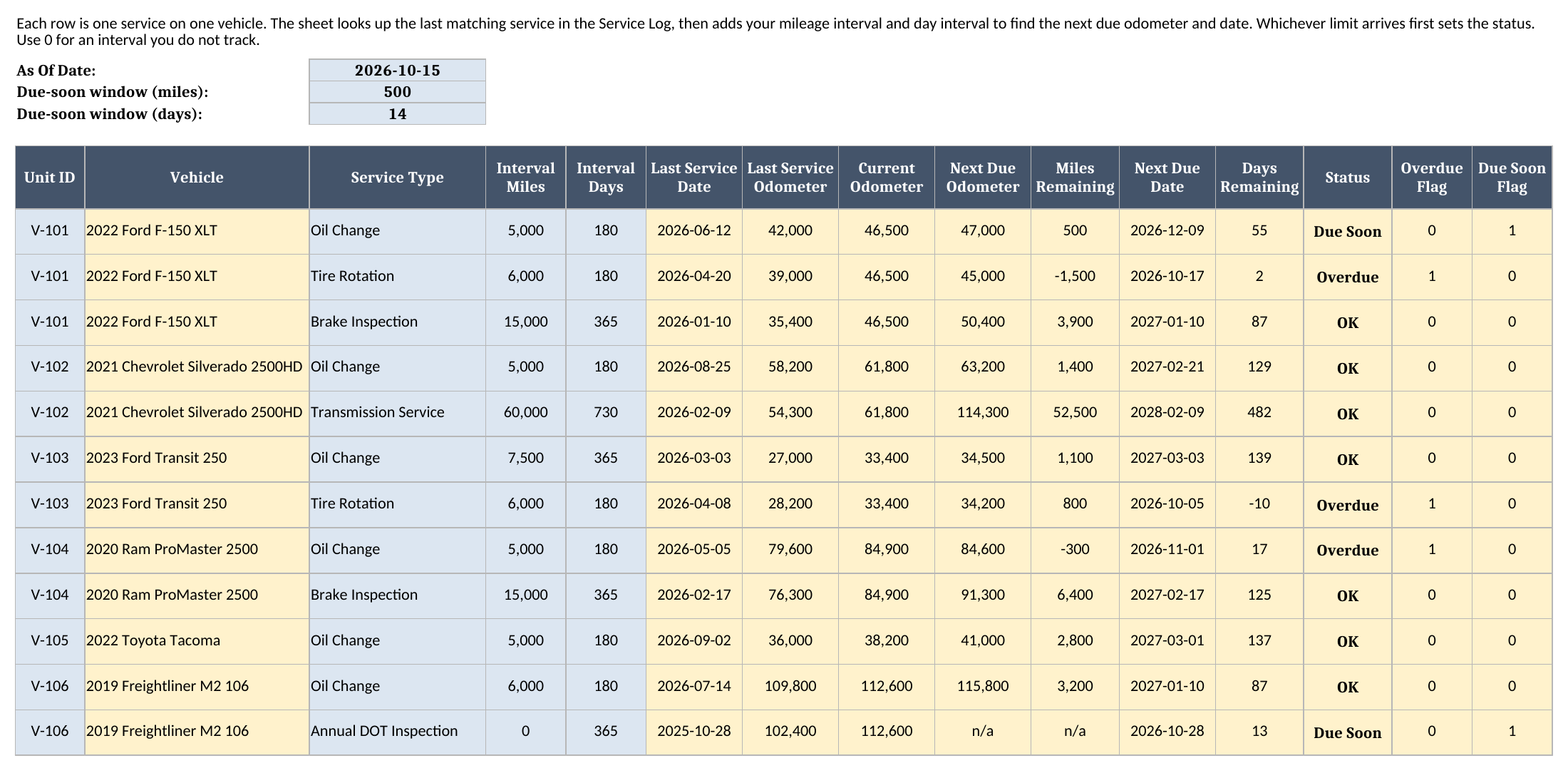Viewport: 1568px width, 773px height.
Task: Click the Due-soon window miles value 500
Action: 397,92
